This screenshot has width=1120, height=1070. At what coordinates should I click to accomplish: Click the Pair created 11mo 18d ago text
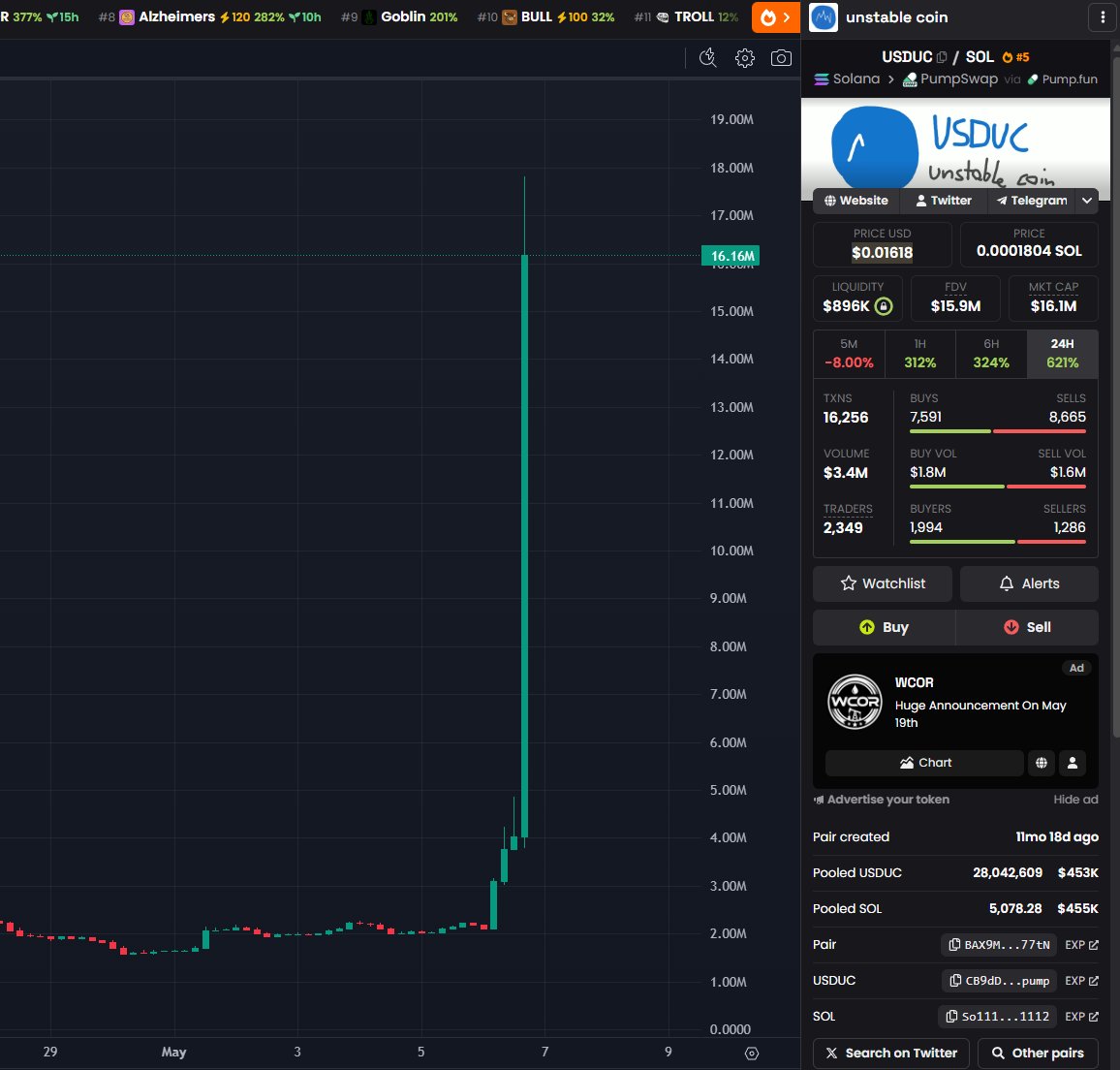1057,837
